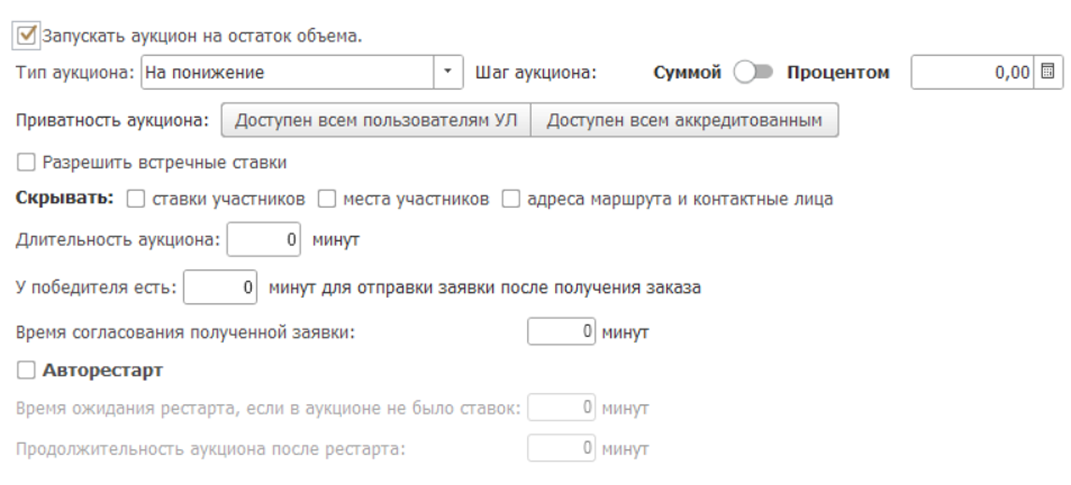
Task: Select 'Доступен всем аккредитованным'
Action: click(x=684, y=121)
